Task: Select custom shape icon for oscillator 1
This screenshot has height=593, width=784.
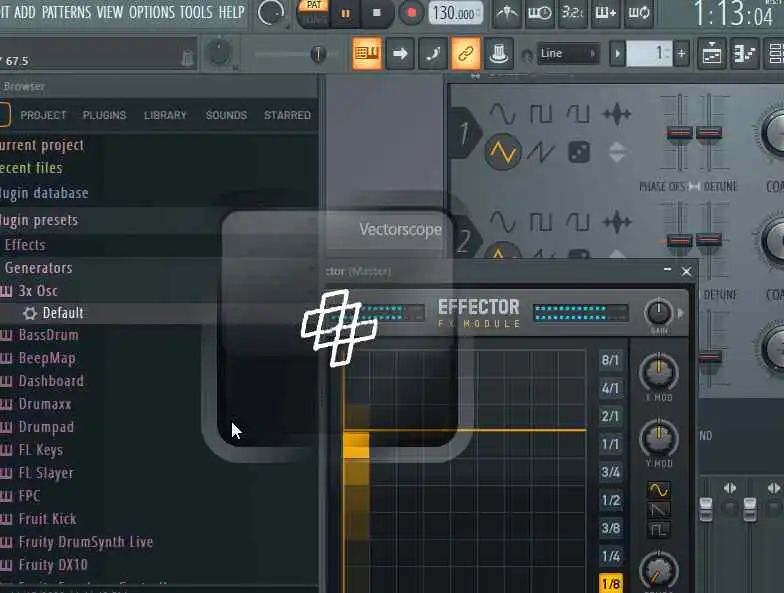Action: pos(617,152)
